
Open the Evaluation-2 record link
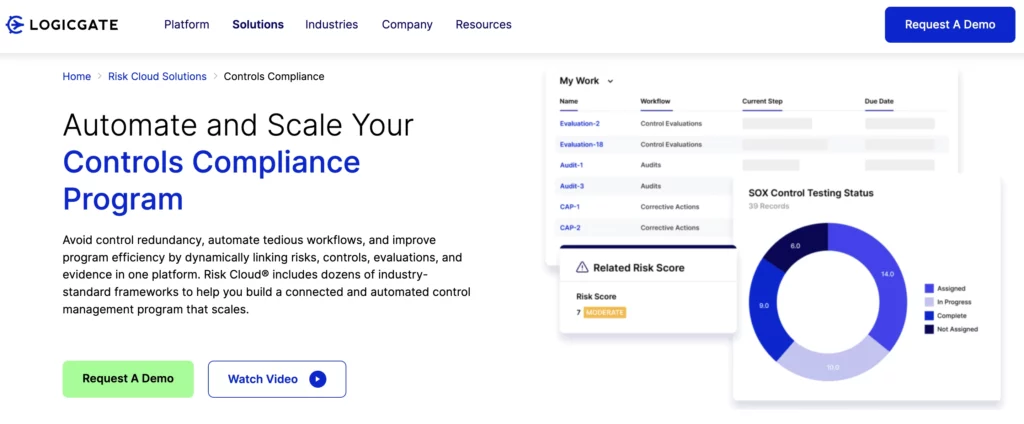580,123
